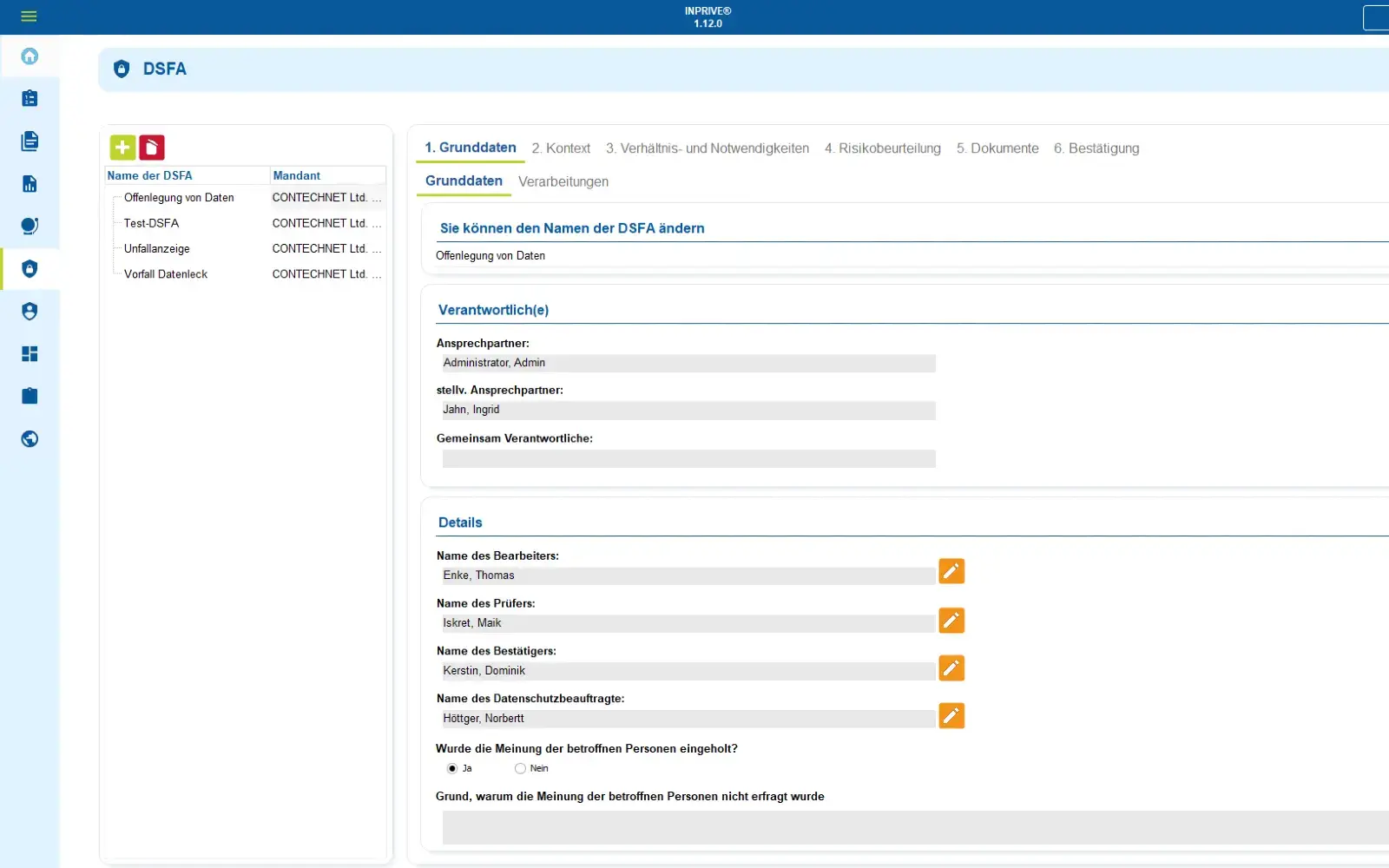Open the task clipboard icon in sidebar
The width and height of the screenshot is (1389, 868).
pos(30,98)
